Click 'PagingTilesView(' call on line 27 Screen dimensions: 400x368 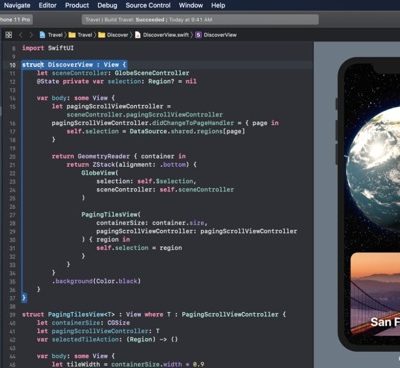(111, 215)
